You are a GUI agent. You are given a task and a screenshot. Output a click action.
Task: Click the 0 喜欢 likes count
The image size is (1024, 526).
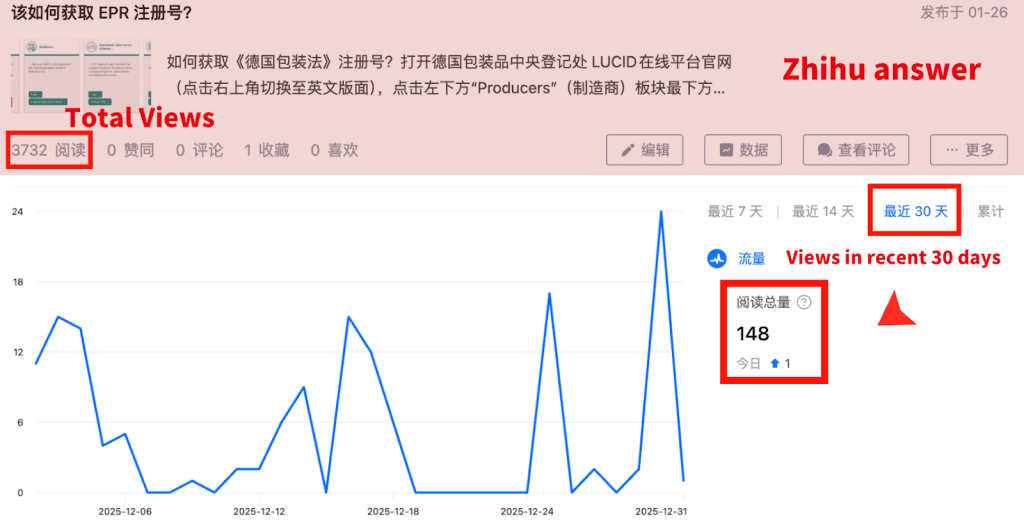click(334, 150)
